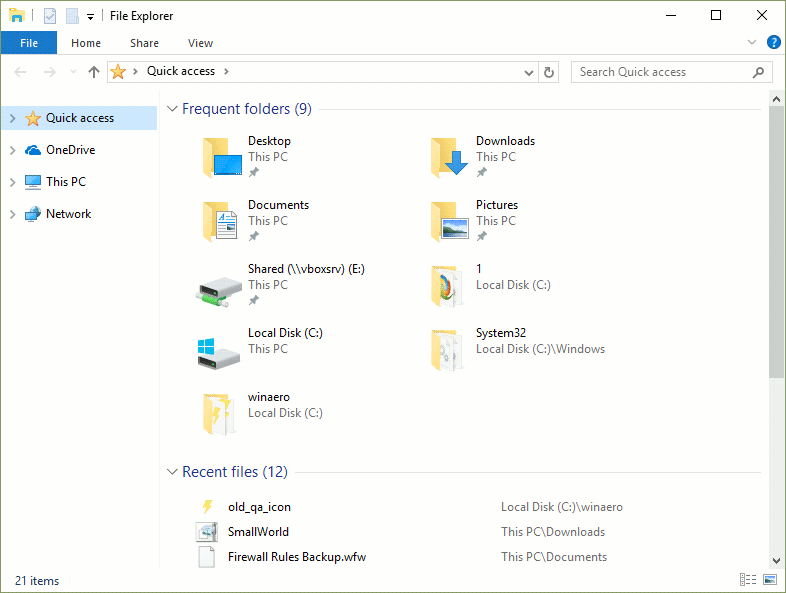Open the recent locations dropdown arrow
This screenshot has width=786, height=593.
coord(73,72)
